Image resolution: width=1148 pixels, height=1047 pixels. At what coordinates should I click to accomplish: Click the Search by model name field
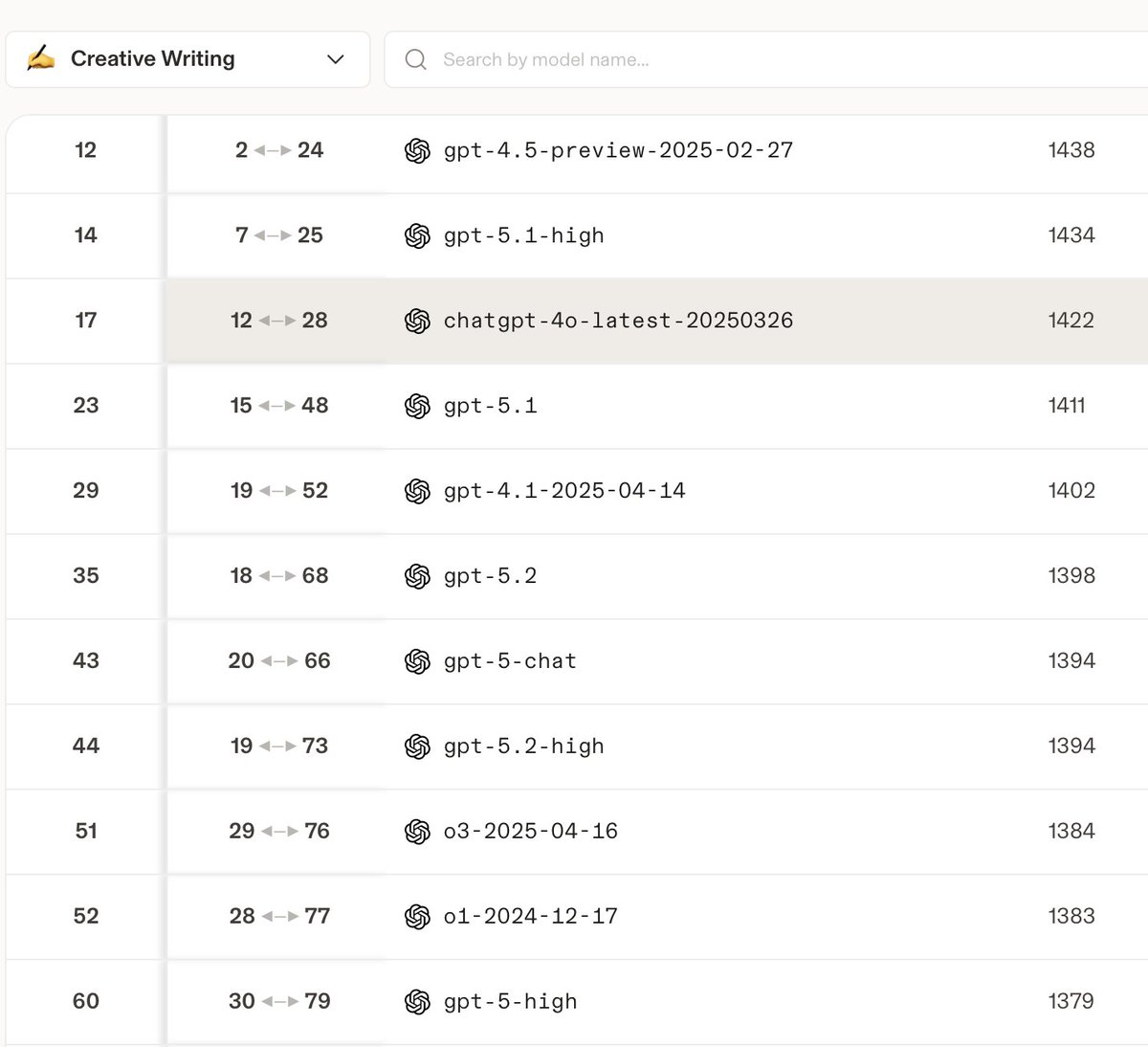(x=765, y=59)
